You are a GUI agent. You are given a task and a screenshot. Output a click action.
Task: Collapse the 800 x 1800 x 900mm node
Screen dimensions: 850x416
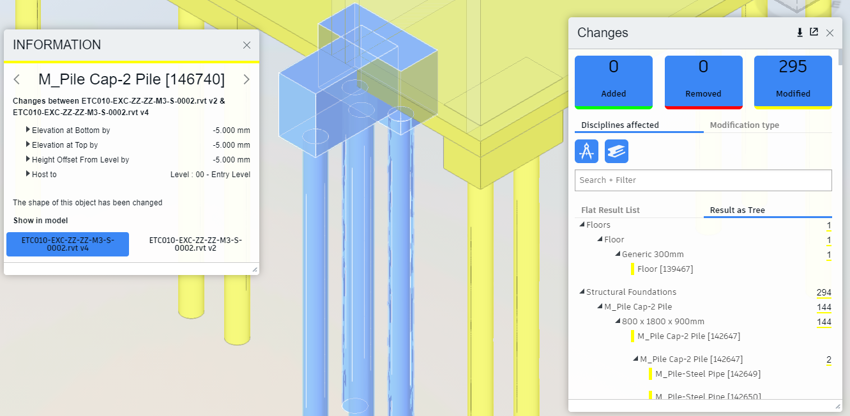click(x=618, y=322)
